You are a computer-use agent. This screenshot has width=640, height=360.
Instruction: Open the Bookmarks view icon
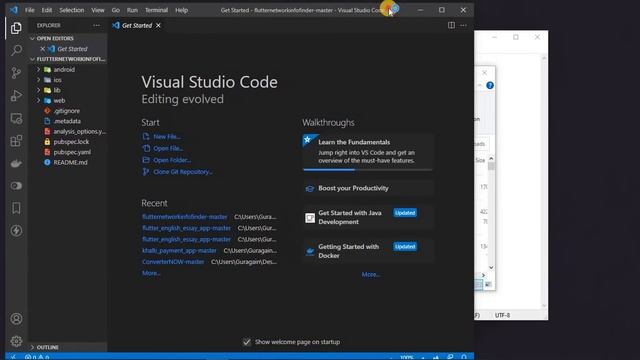(16, 208)
